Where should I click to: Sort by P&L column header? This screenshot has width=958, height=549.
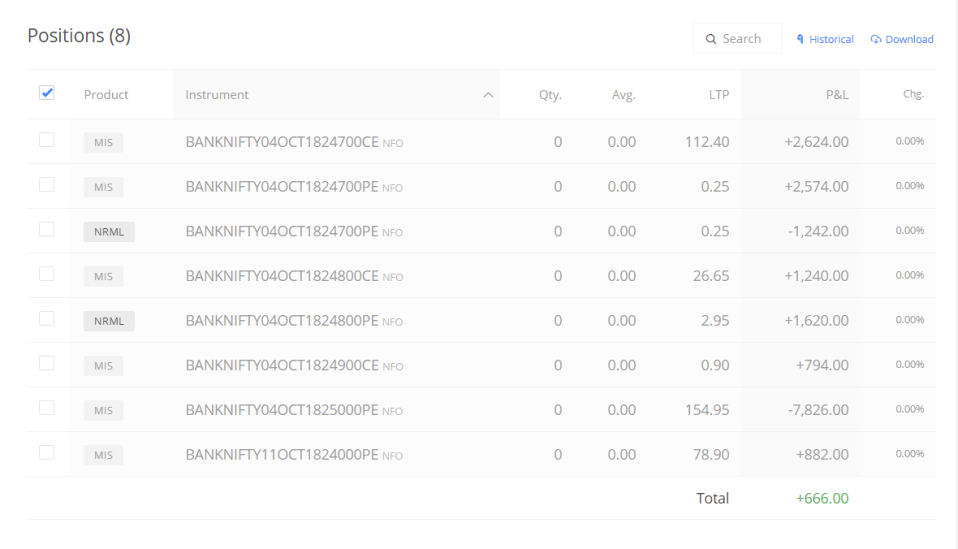pos(837,95)
